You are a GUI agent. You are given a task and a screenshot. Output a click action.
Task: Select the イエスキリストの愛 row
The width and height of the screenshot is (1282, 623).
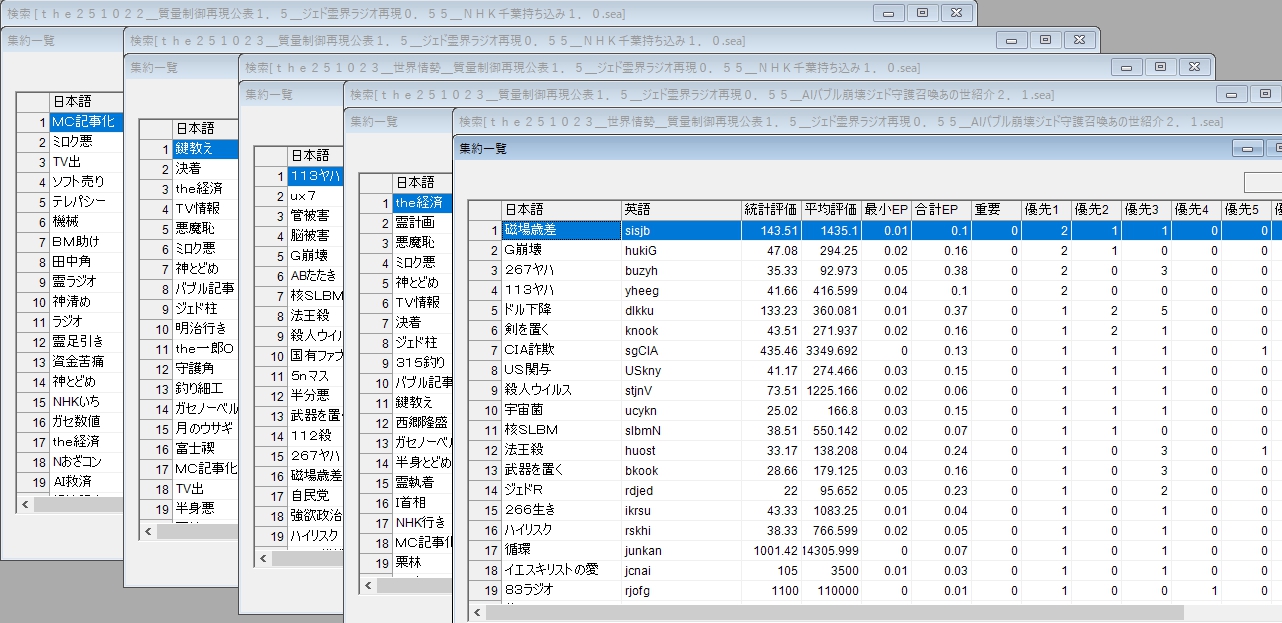[560, 570]
